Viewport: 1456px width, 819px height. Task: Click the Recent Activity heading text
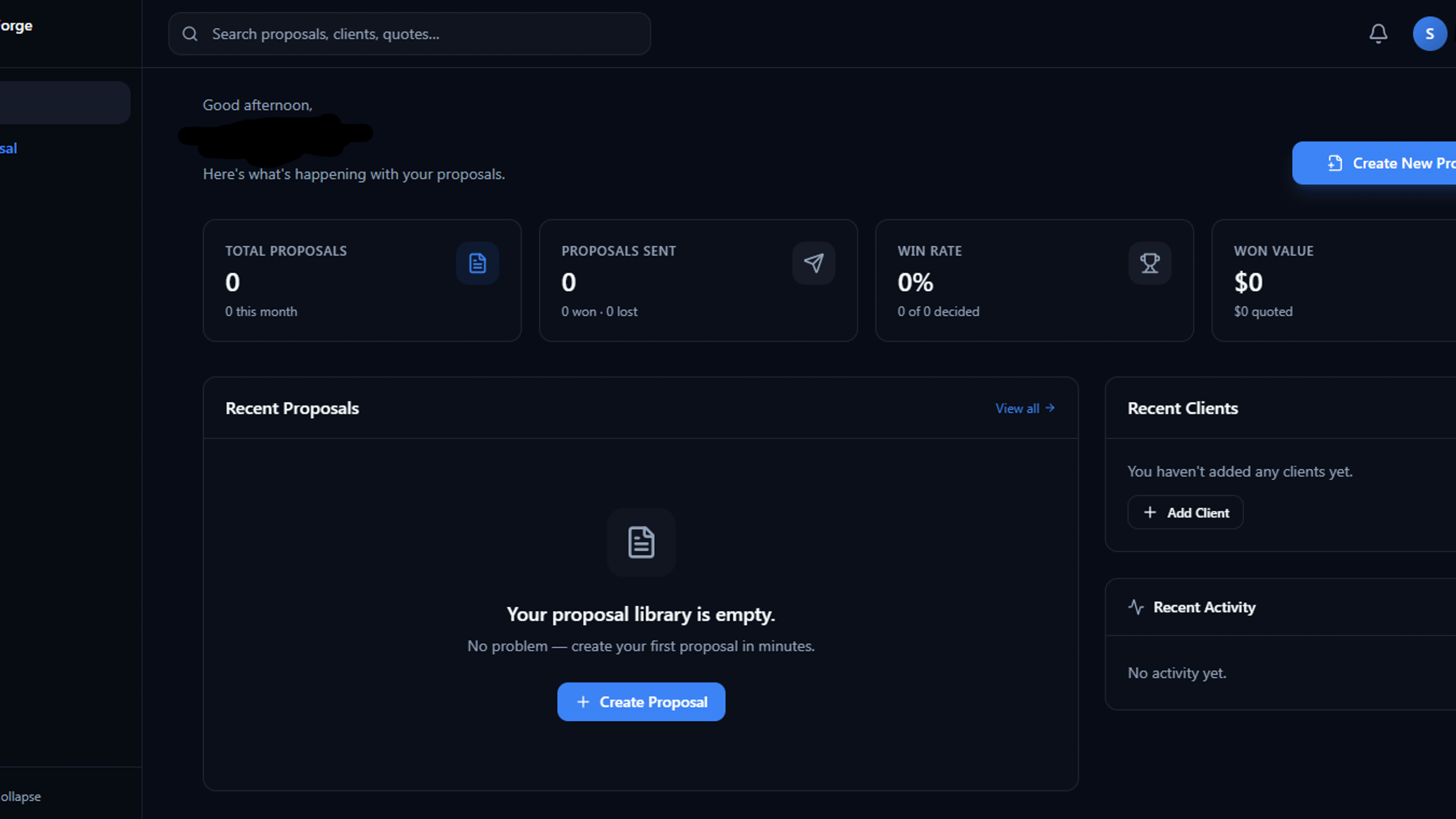pyautogui.click(x=1204, y=607)
